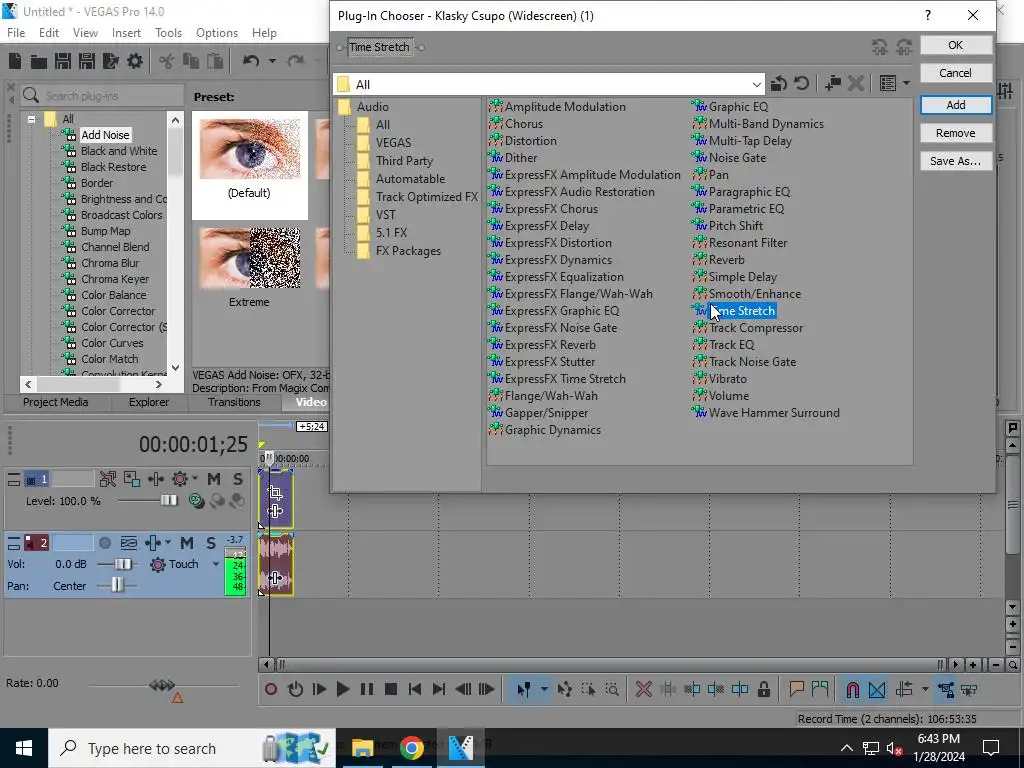Click the Refresh icon in Plug-In Chooser
This screenshot has width=1024, height=768.
[x=801, y=84]
